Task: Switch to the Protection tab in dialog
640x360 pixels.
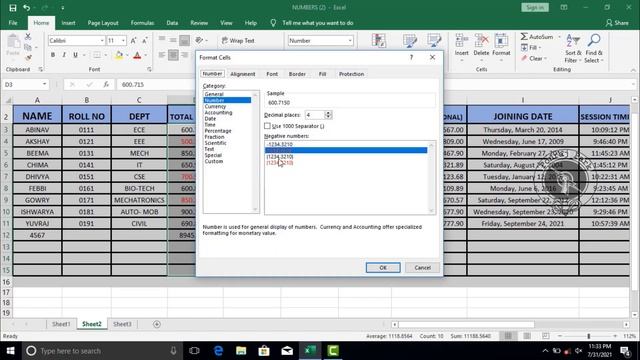Action: tap(351, 74)
